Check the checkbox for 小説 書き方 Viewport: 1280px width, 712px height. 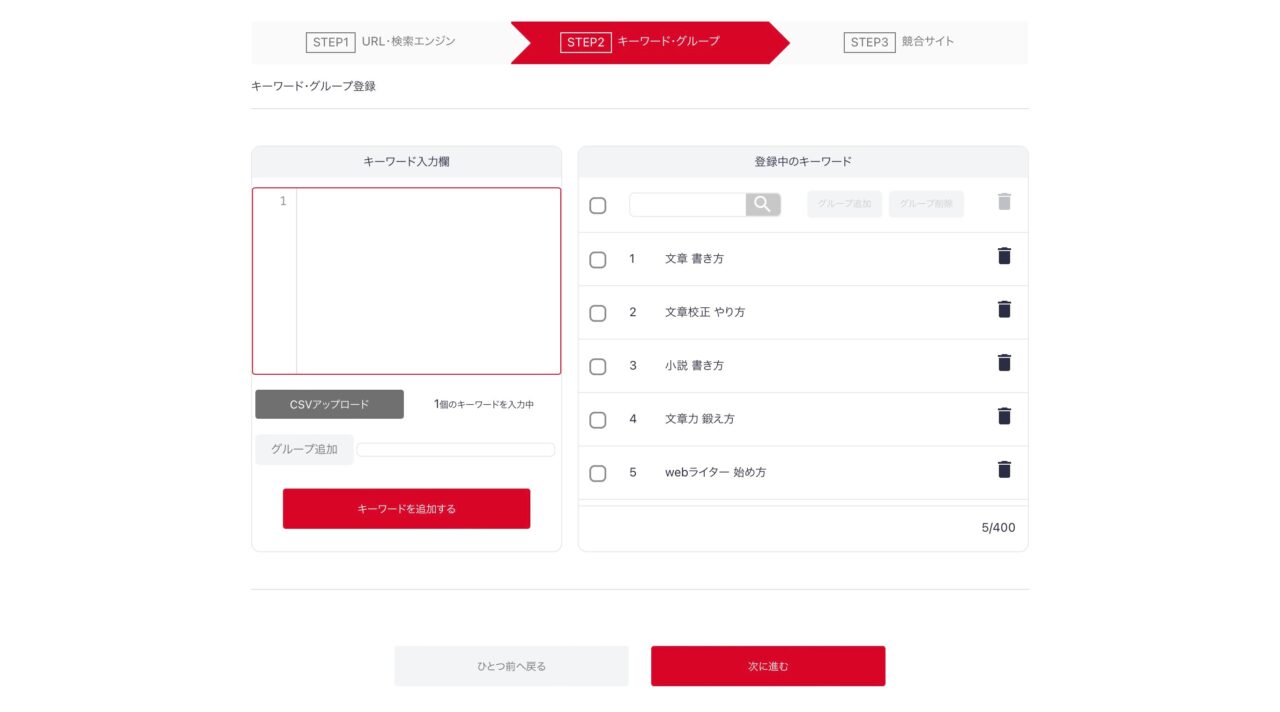[598, 366]
